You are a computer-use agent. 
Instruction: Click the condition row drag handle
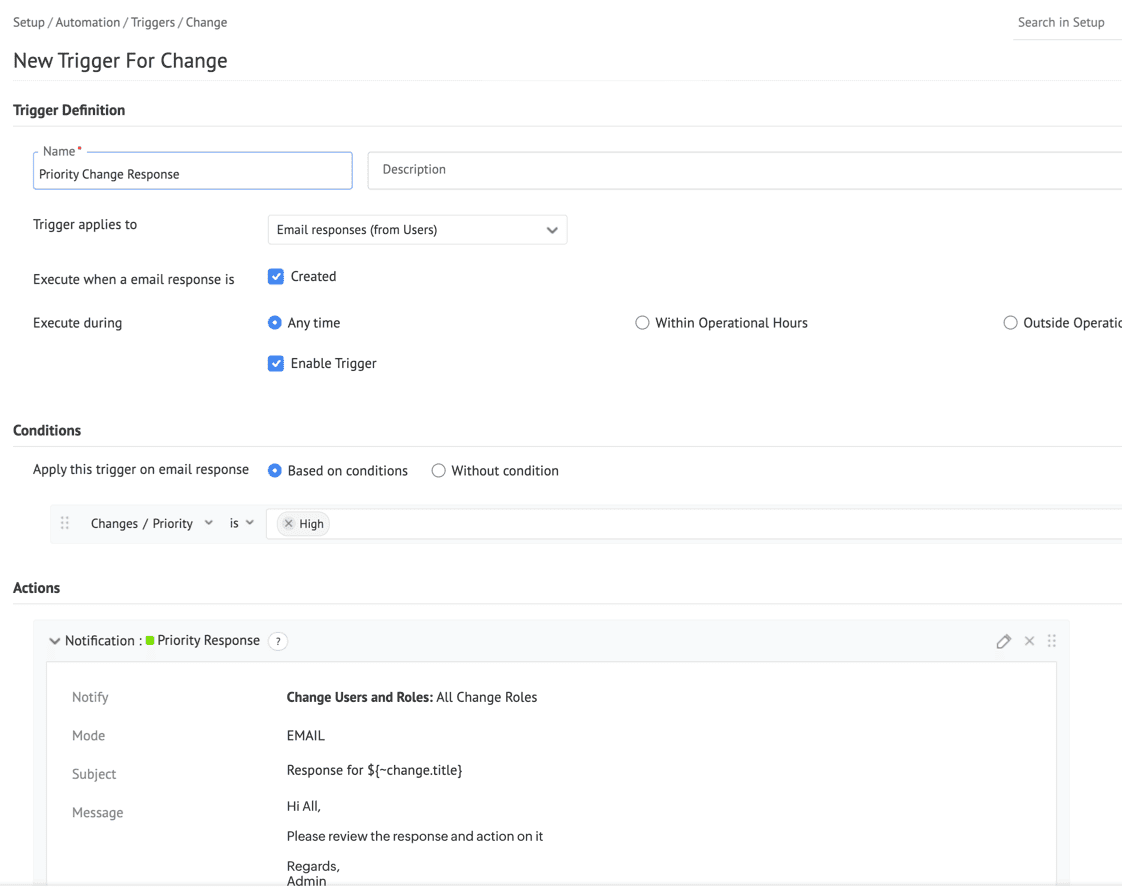click(65, 523)
